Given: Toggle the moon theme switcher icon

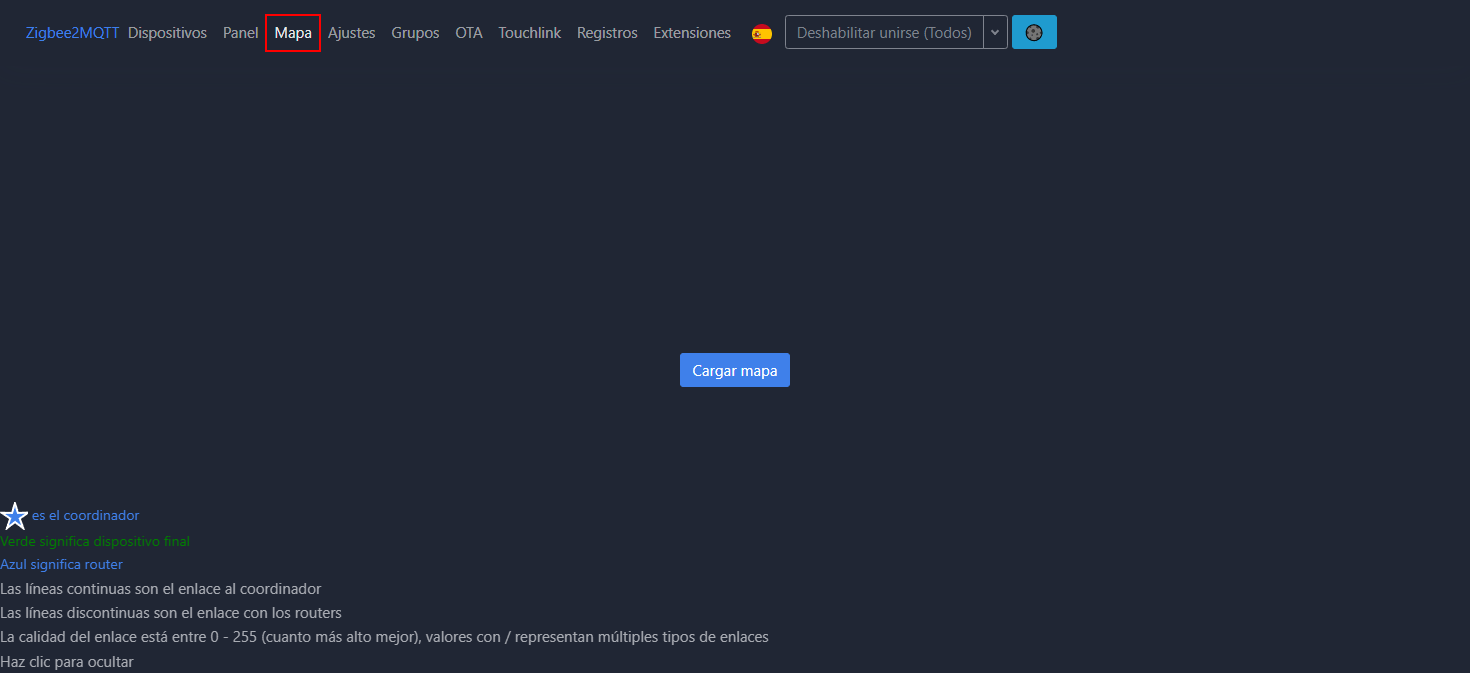Looking at the screenshot, I should tap(1034, 33).
